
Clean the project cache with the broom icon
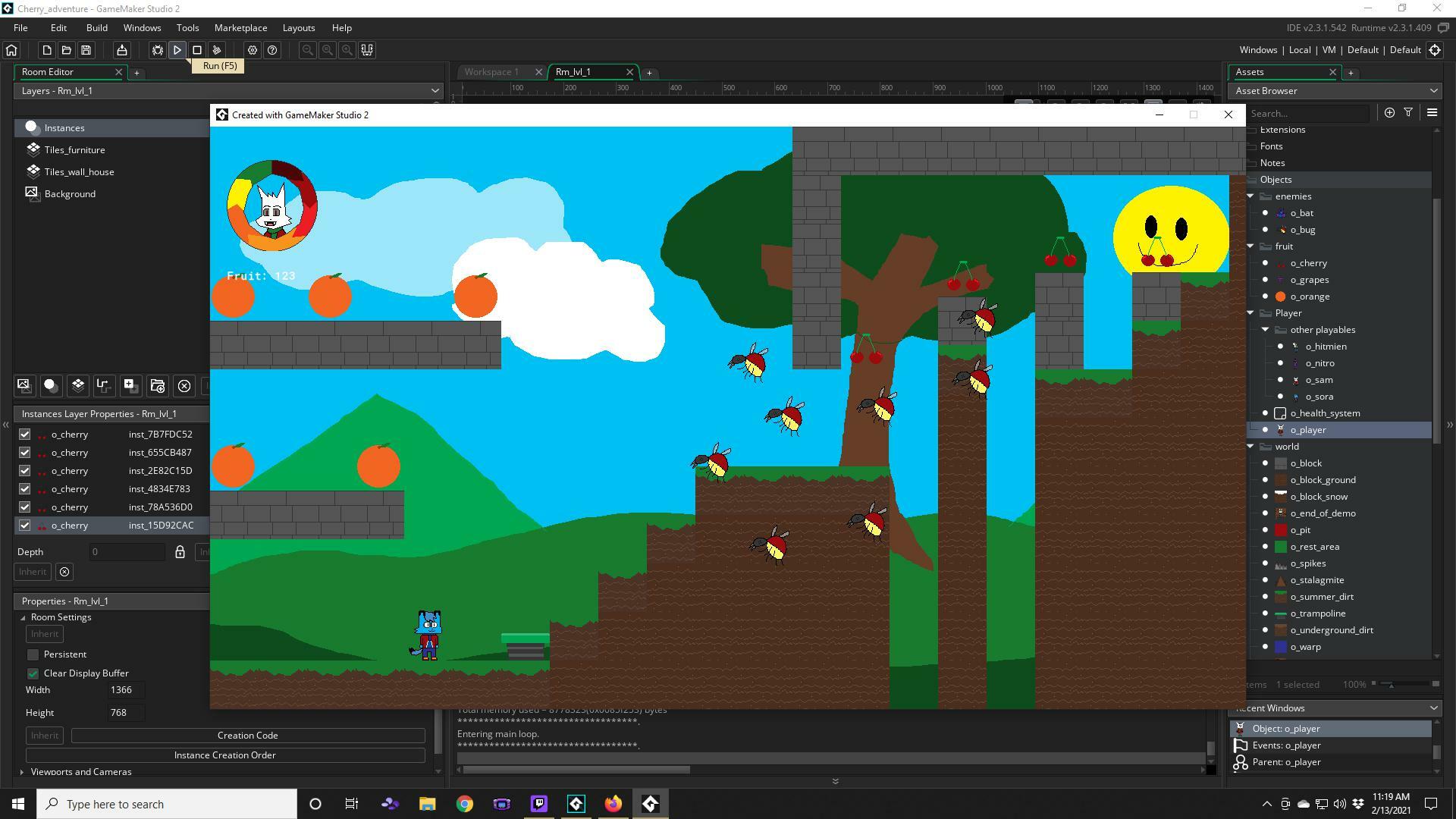[216, 50]
